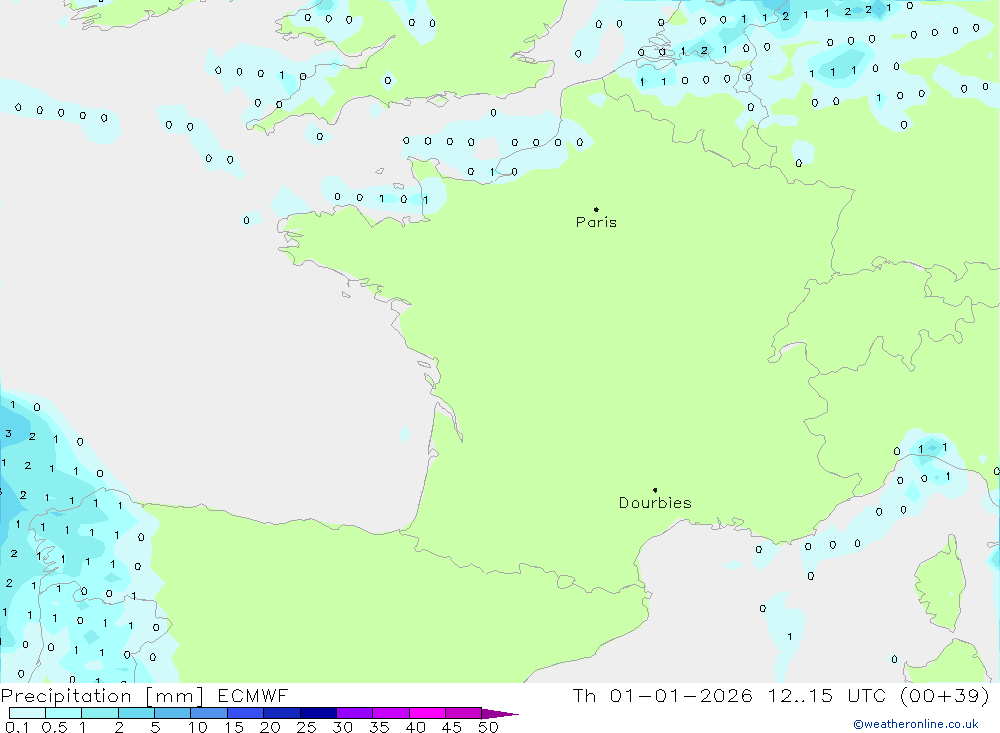
Task: Click the "[mm]" unit label
Action: coord(174,696)
